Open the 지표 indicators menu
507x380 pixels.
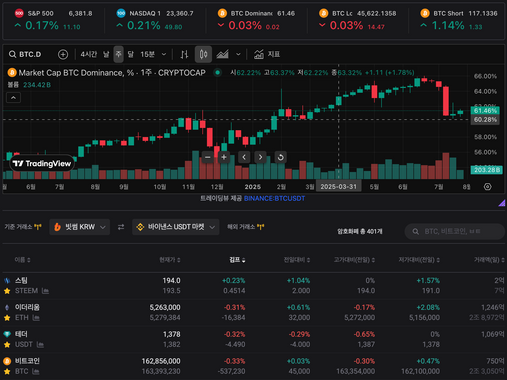tap(267, 54)
